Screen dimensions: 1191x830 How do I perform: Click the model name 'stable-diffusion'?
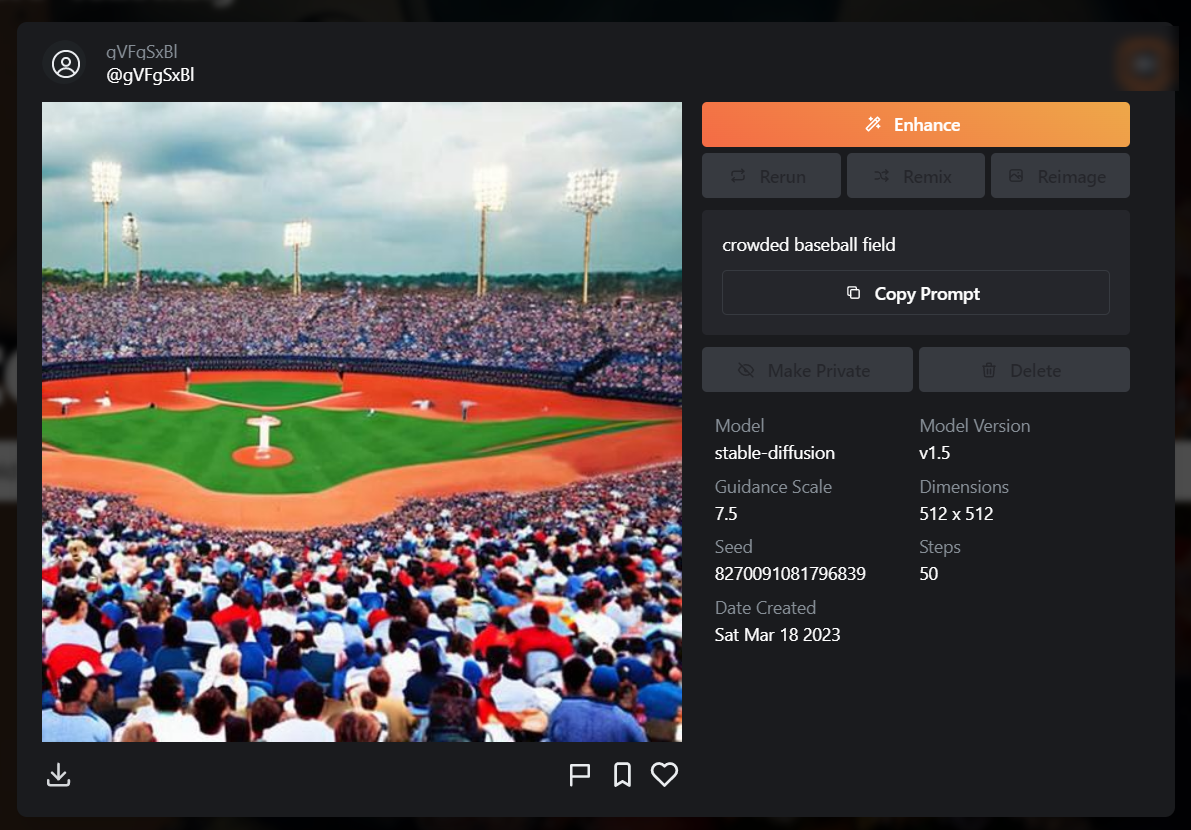774,453
